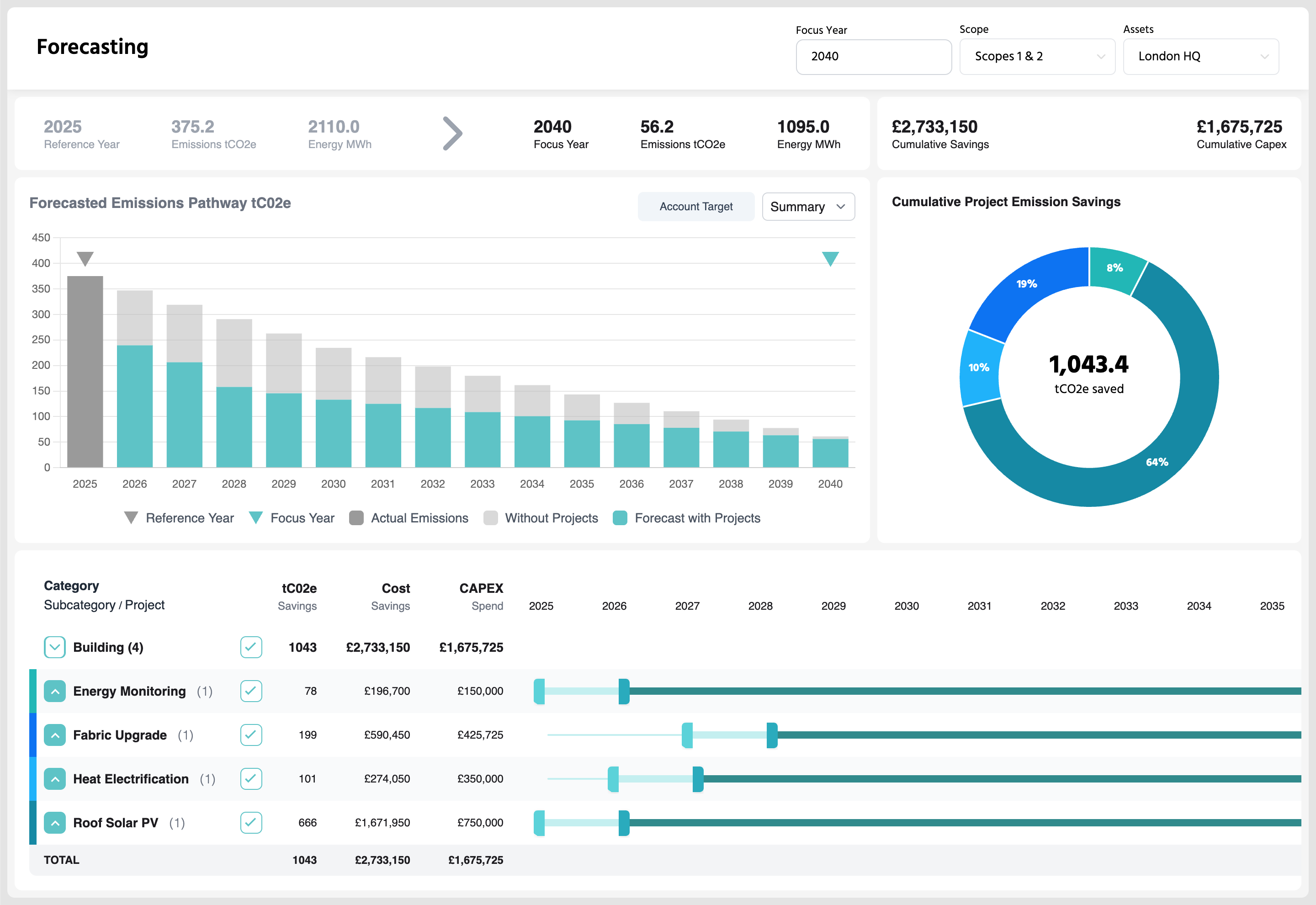Click the 56.2 focus year emissions value
Viewport: 1316px width, 905px height.
657,127
